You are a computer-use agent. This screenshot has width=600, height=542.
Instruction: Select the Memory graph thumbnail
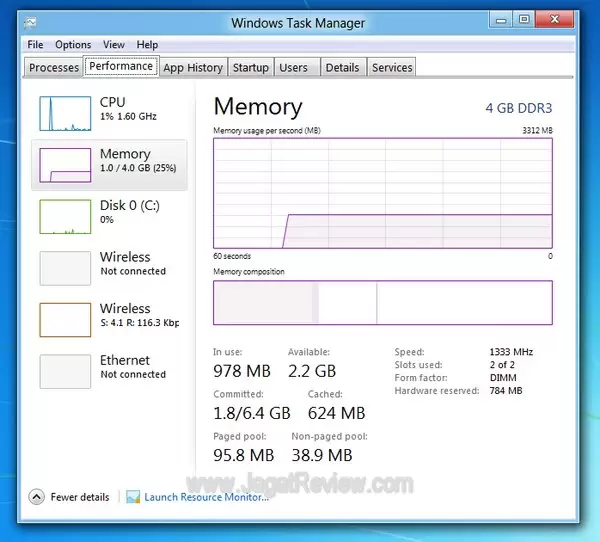coord(65,165)
